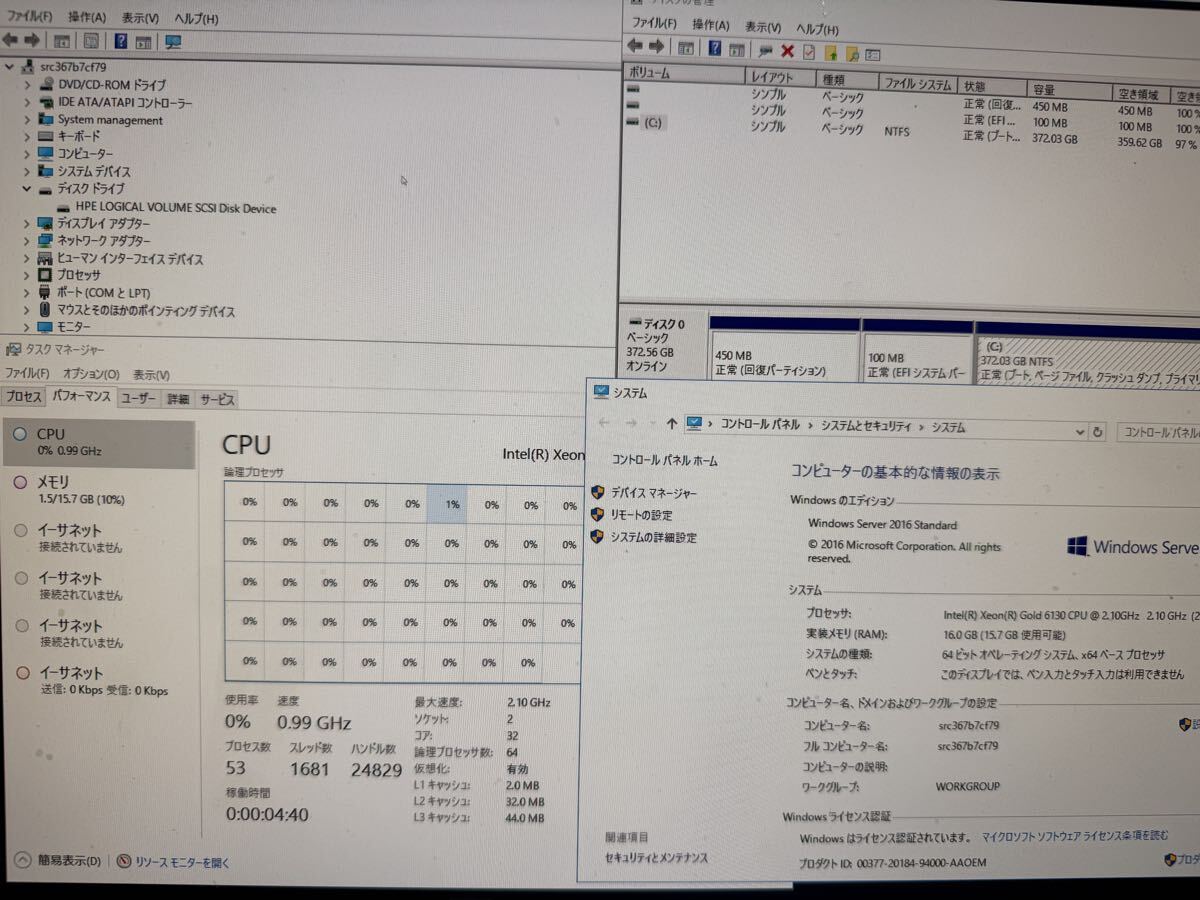
Task: Switch to the プロセス tab in Task Manager
Action: (23, 397)
